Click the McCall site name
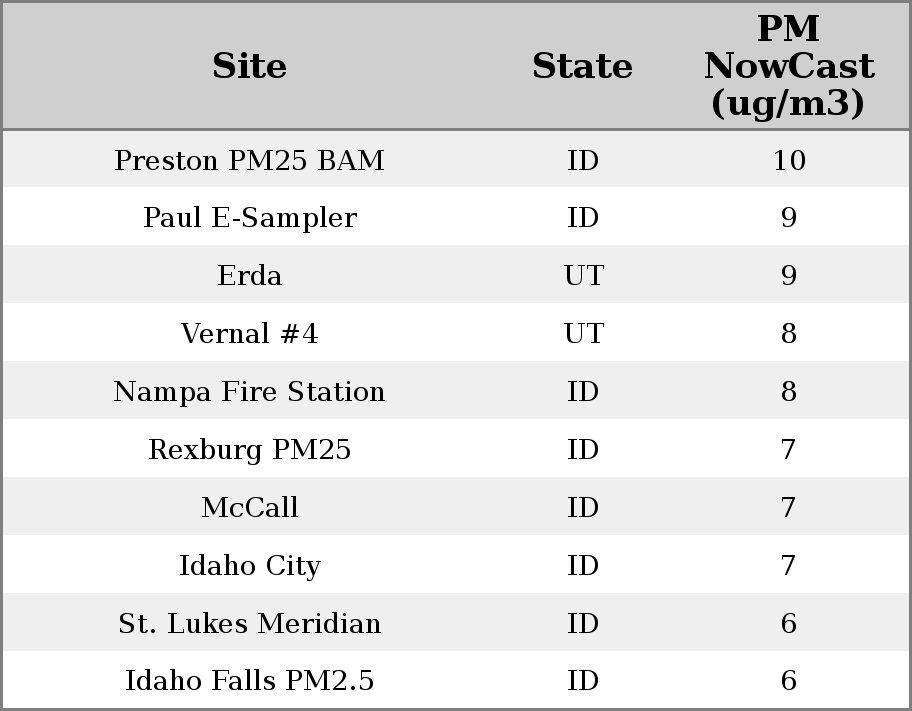 (249, 508)
